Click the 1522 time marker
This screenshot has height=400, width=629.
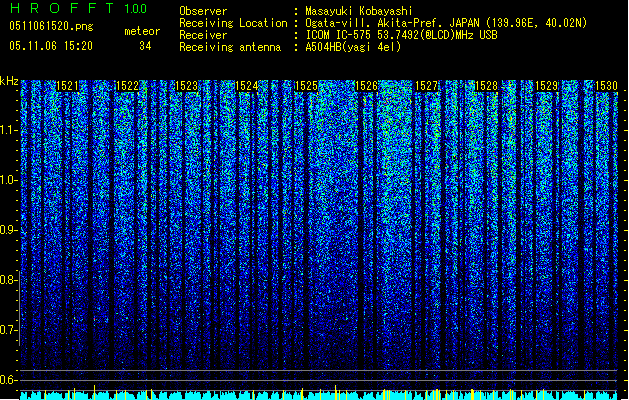pyautogui.click(x=127, y=86)
